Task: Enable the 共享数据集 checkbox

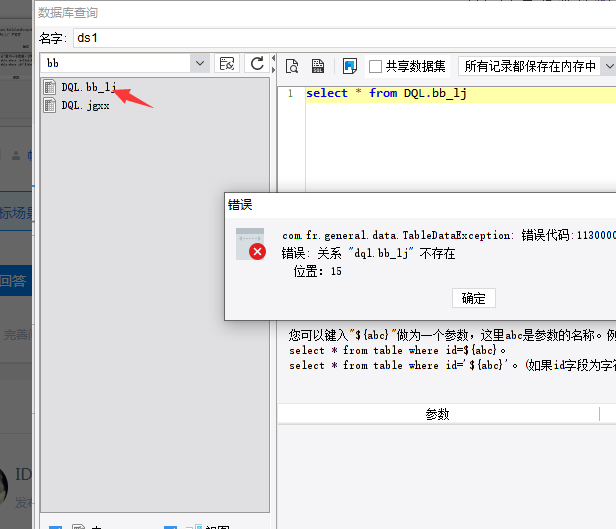Action: 376,66
